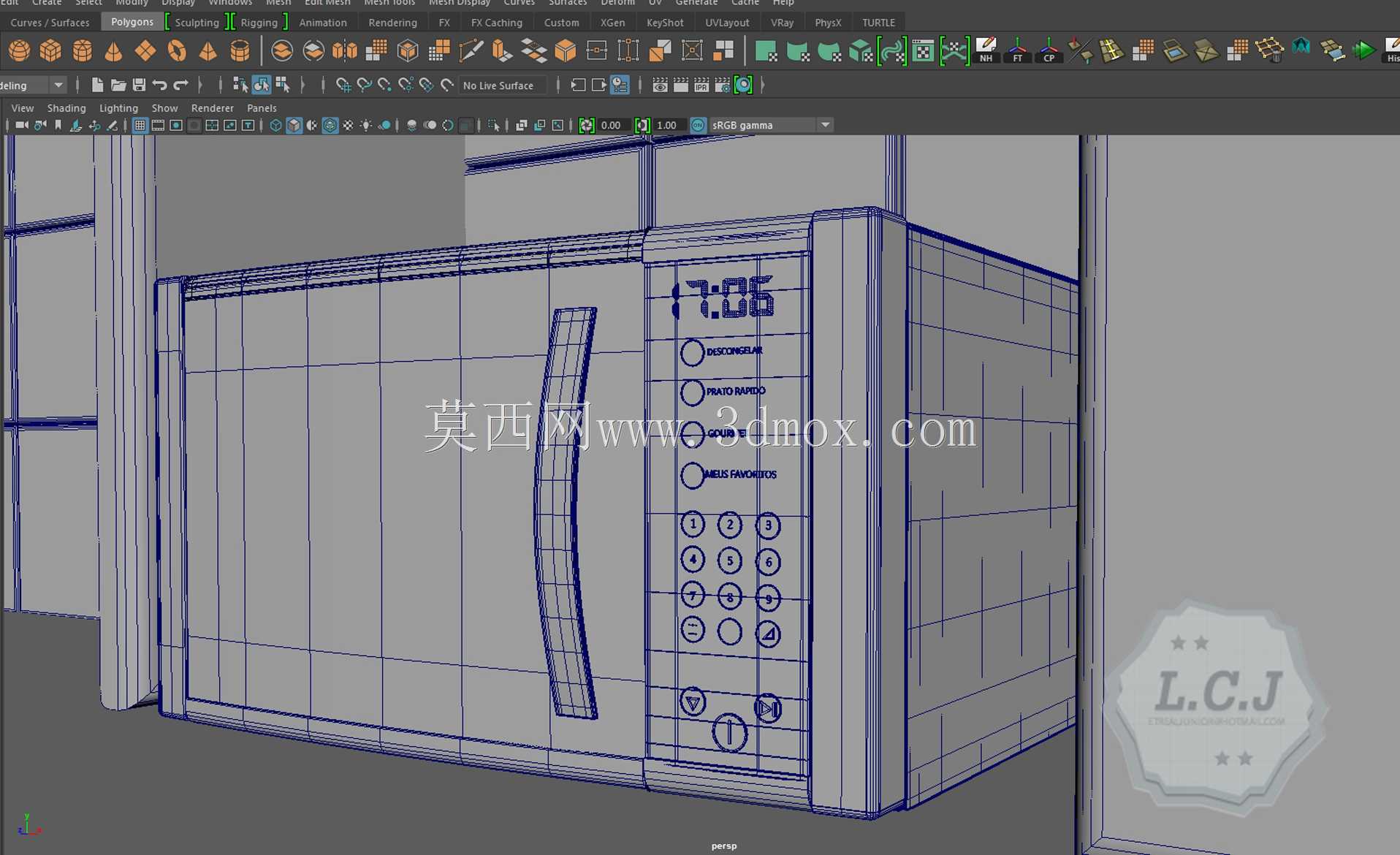Click the Automatic UV mapping shelf icon

click(x=861, y=51)
